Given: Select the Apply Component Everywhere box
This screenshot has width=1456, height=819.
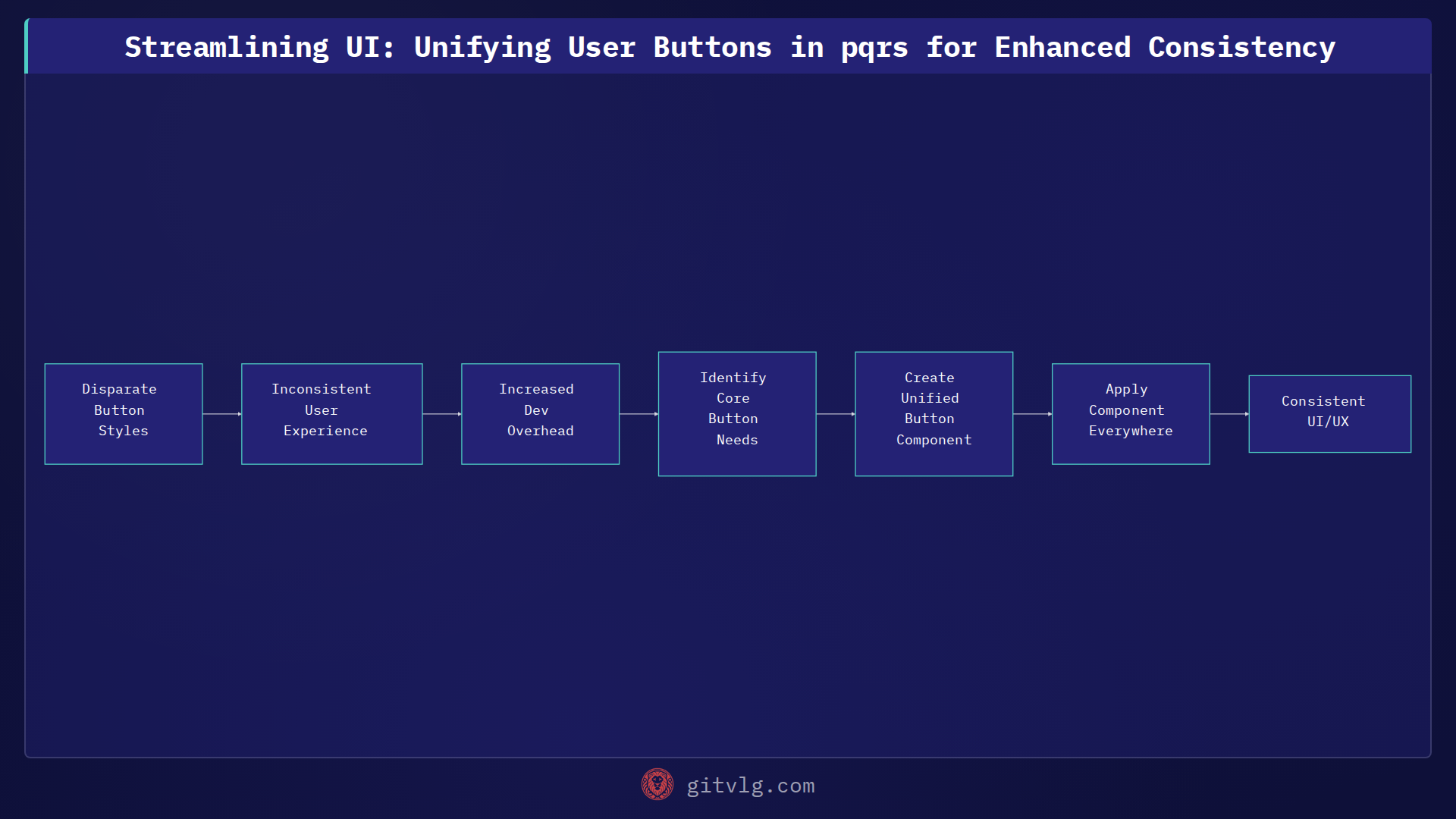Looking at the screenshot, I should point(1131,414).
